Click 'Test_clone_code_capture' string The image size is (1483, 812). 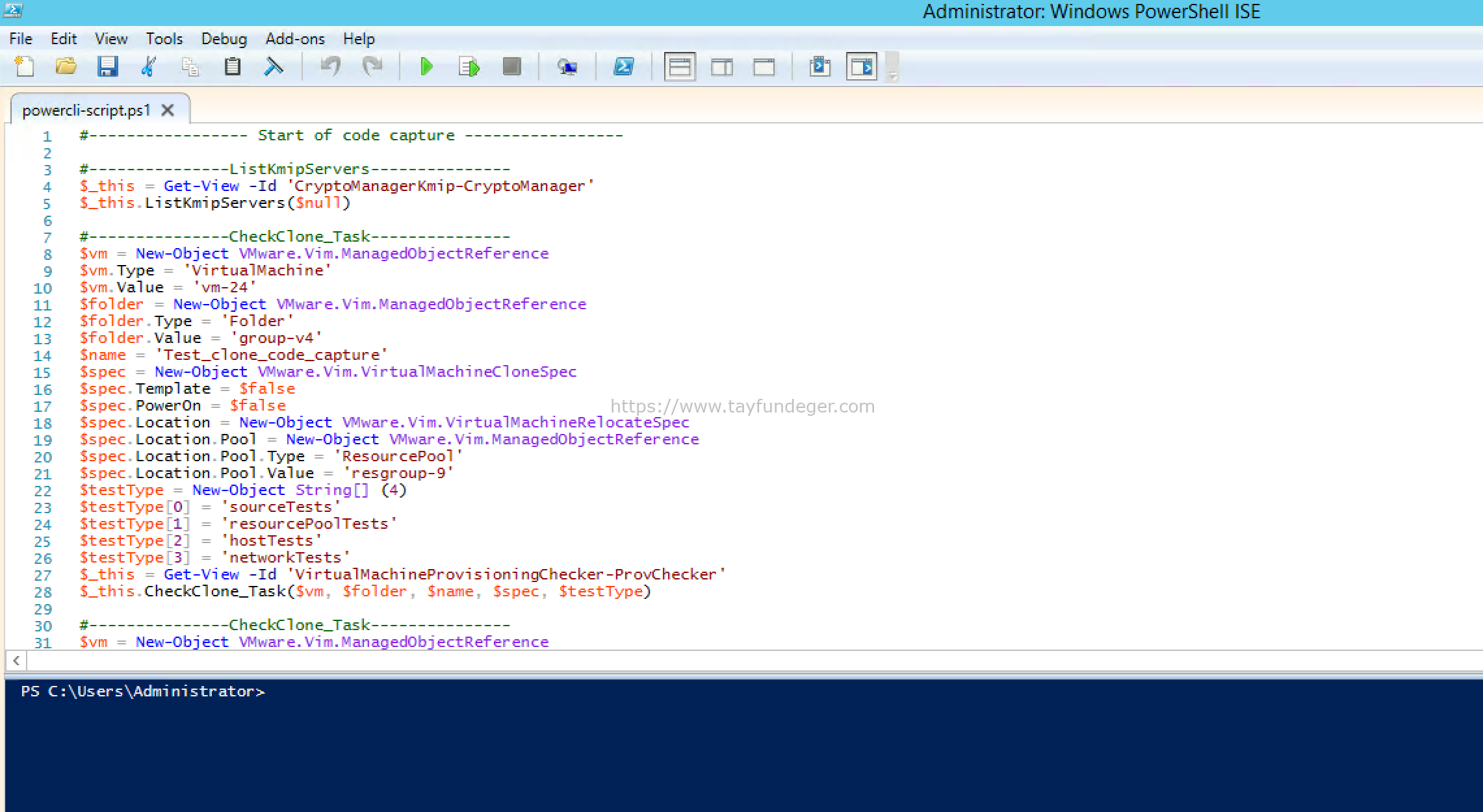coord(271,355)
